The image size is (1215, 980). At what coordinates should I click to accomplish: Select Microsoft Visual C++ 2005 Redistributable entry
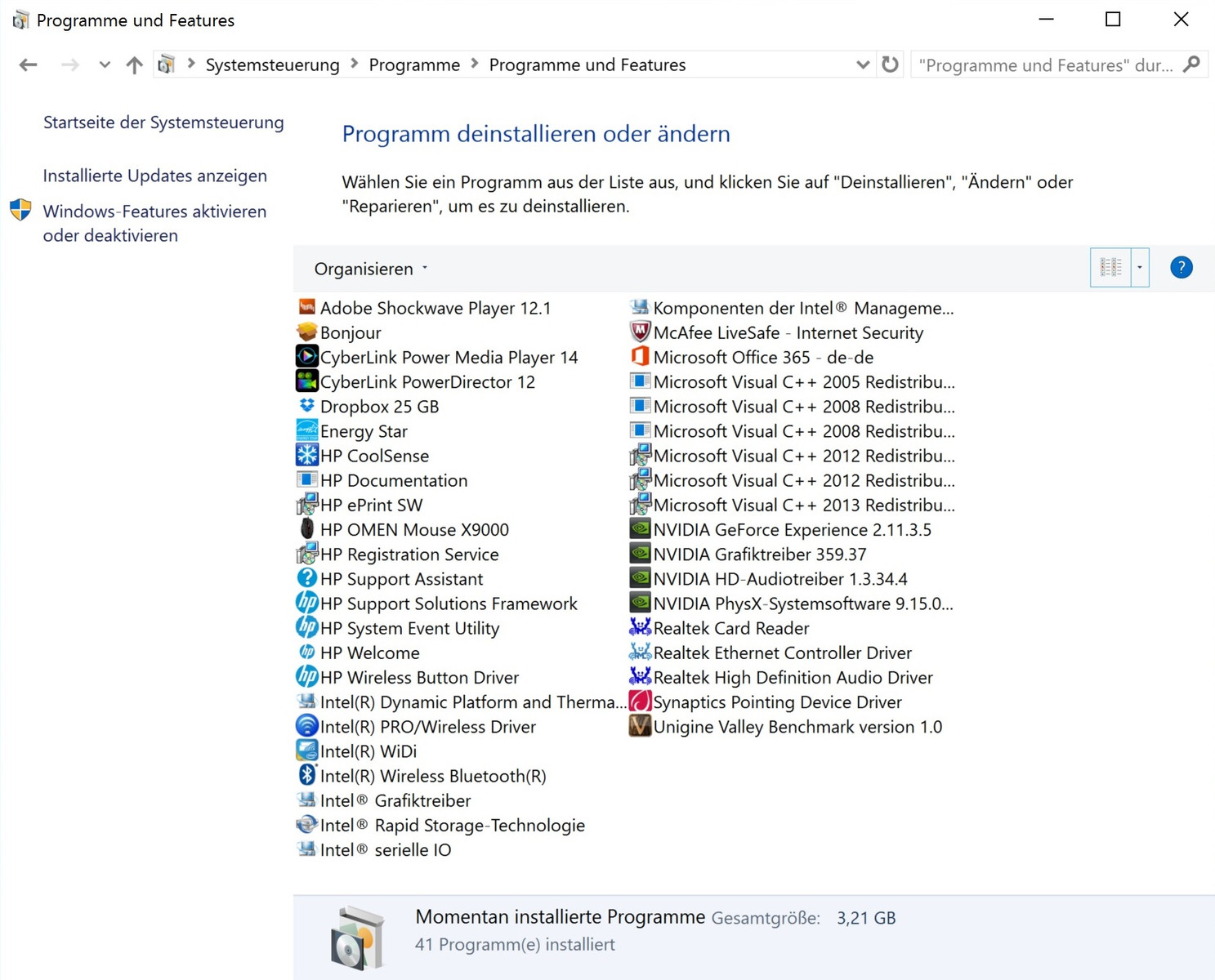pyautogui.click(x=792, y=381)
